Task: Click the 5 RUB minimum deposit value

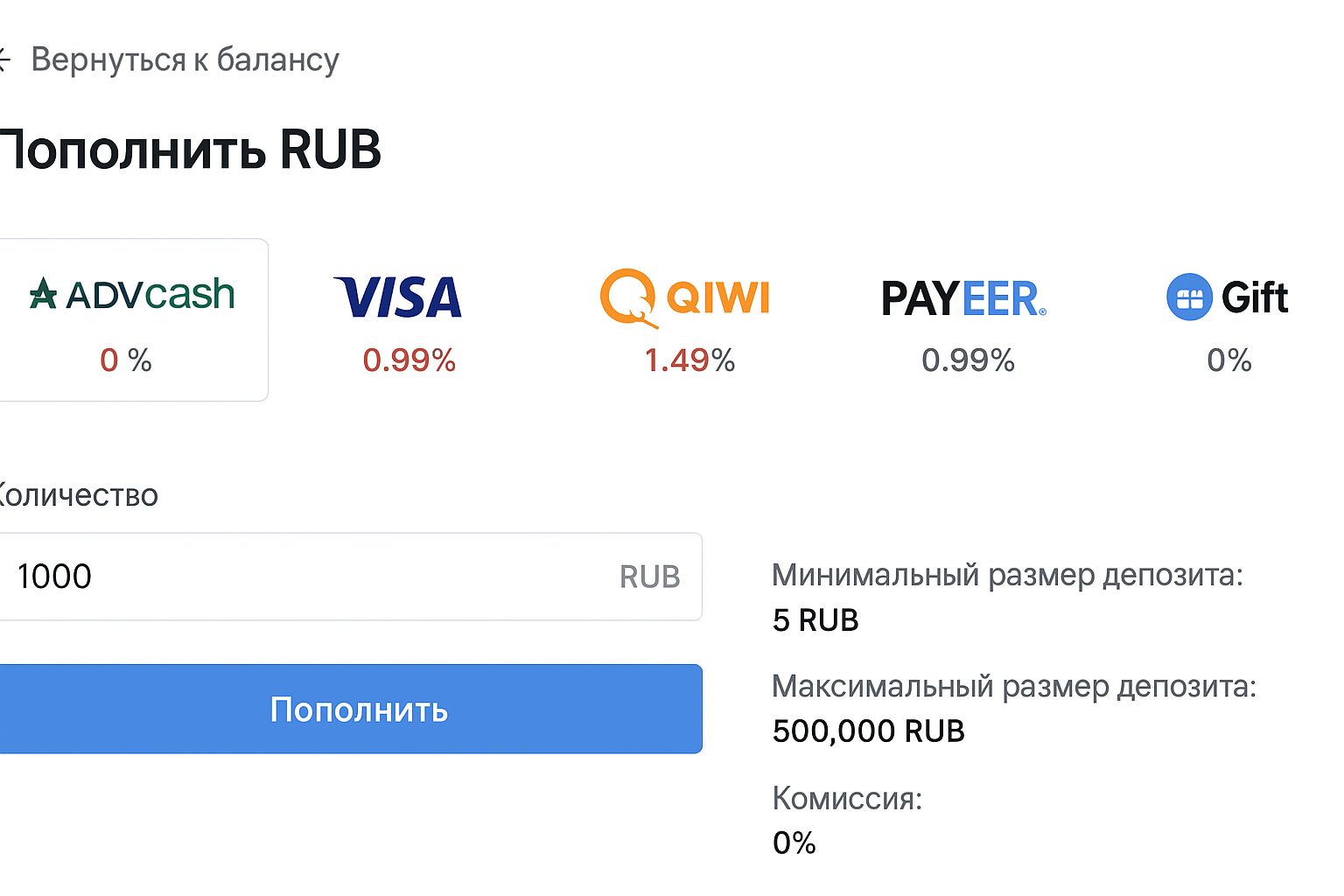Action: (815, 620)
